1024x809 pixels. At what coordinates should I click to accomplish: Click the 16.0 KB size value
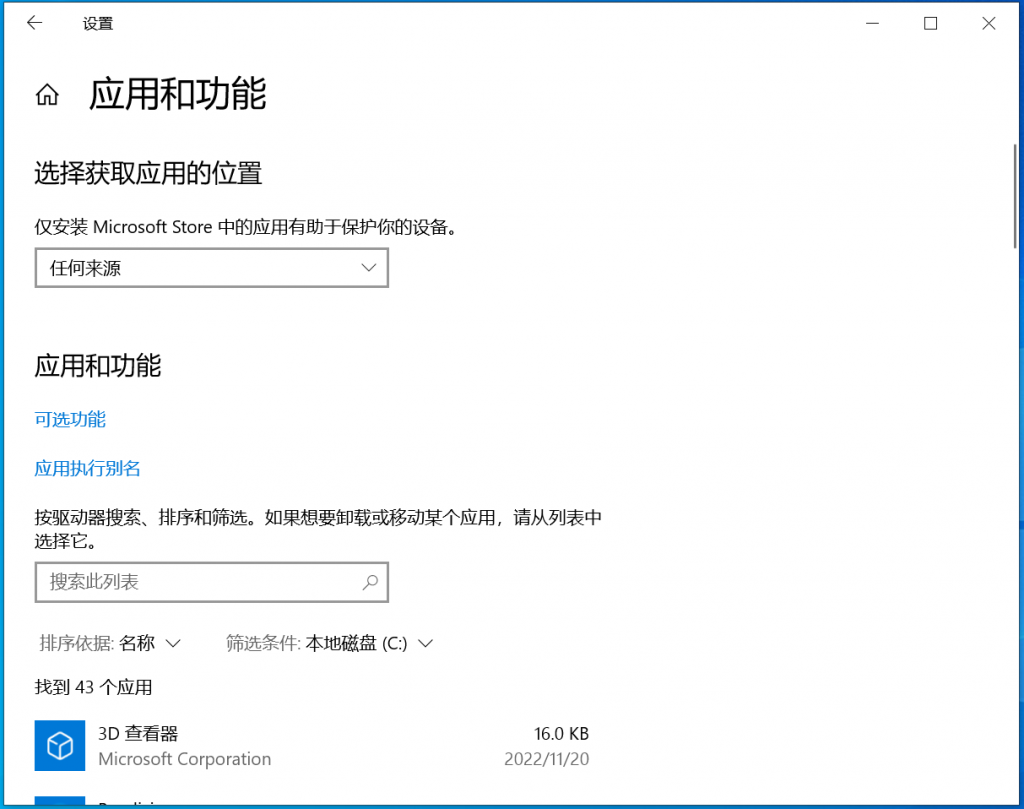(x=561, y=733)
